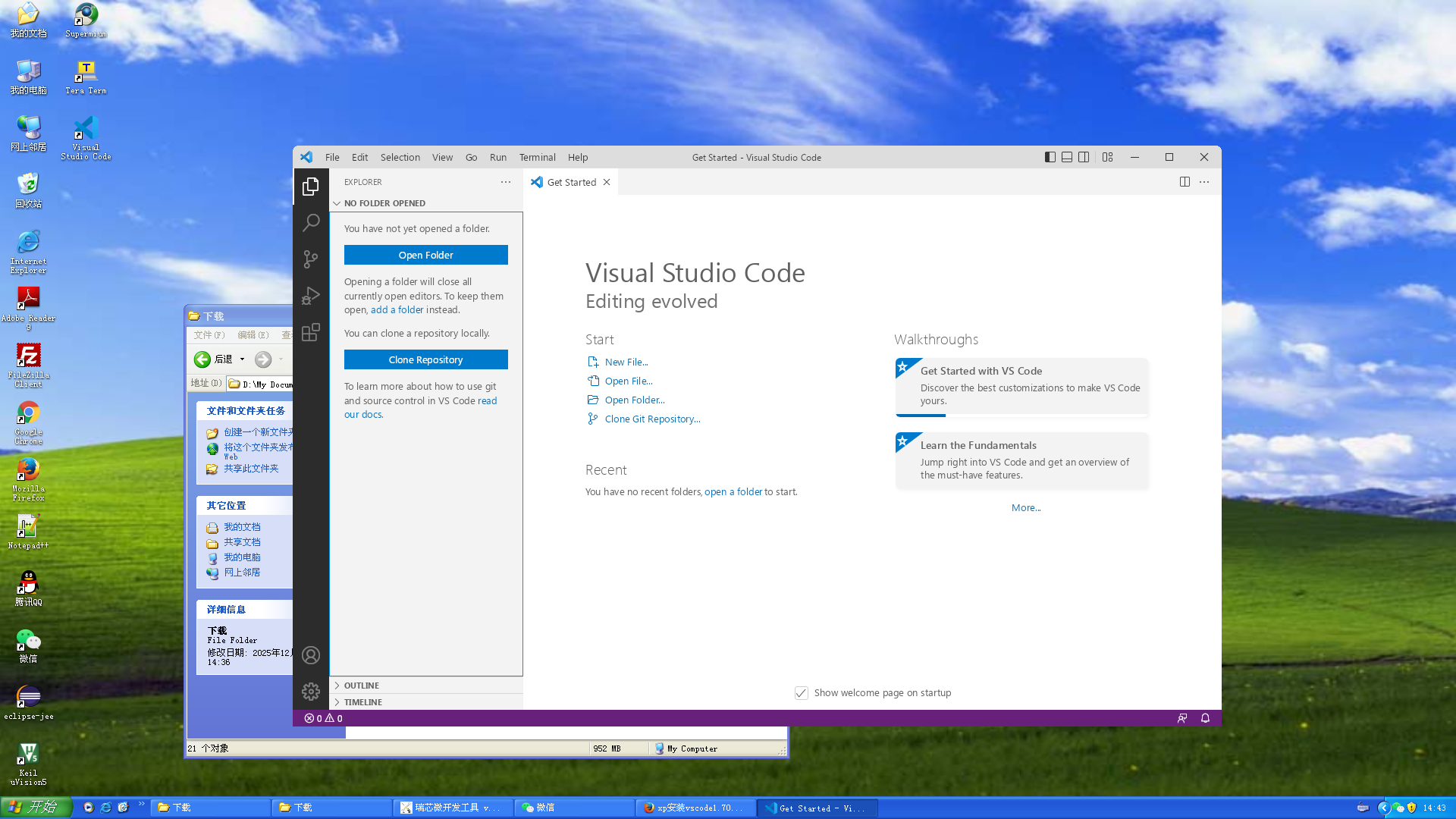
Task: Open the Manage gear icon
Action: (311, 692)
